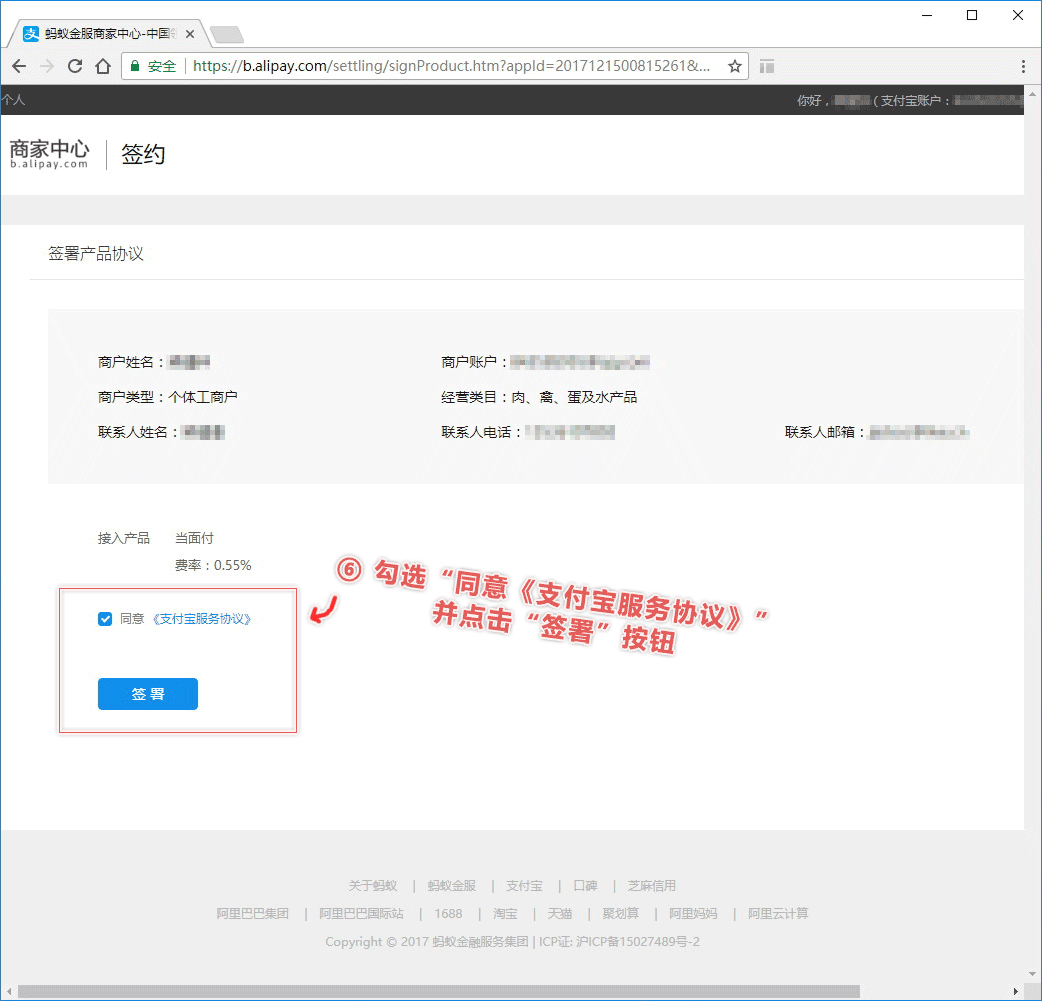Click the 费率：0.55% text

213,565
